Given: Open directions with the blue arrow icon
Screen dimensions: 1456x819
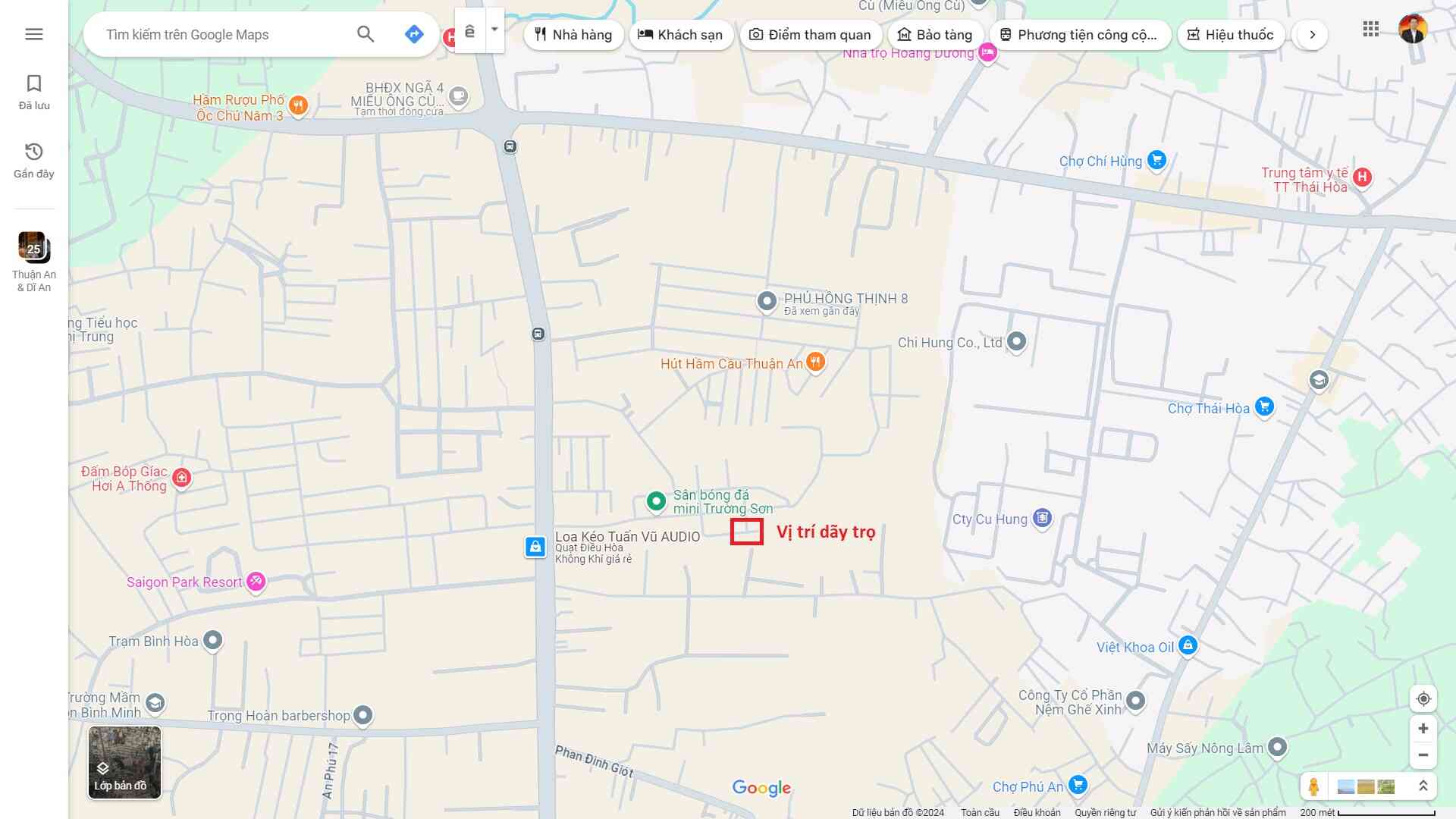Looking at the screenshot, I should click(413, 34).
